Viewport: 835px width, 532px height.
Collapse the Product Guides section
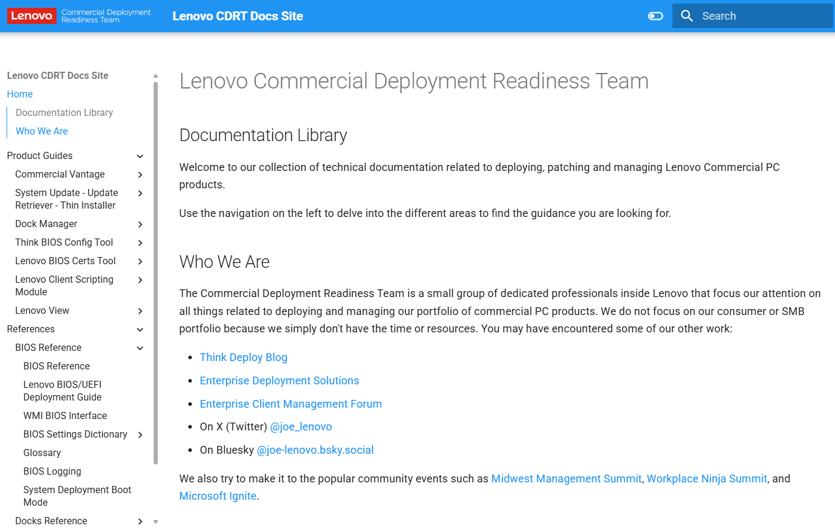(140, 156)
